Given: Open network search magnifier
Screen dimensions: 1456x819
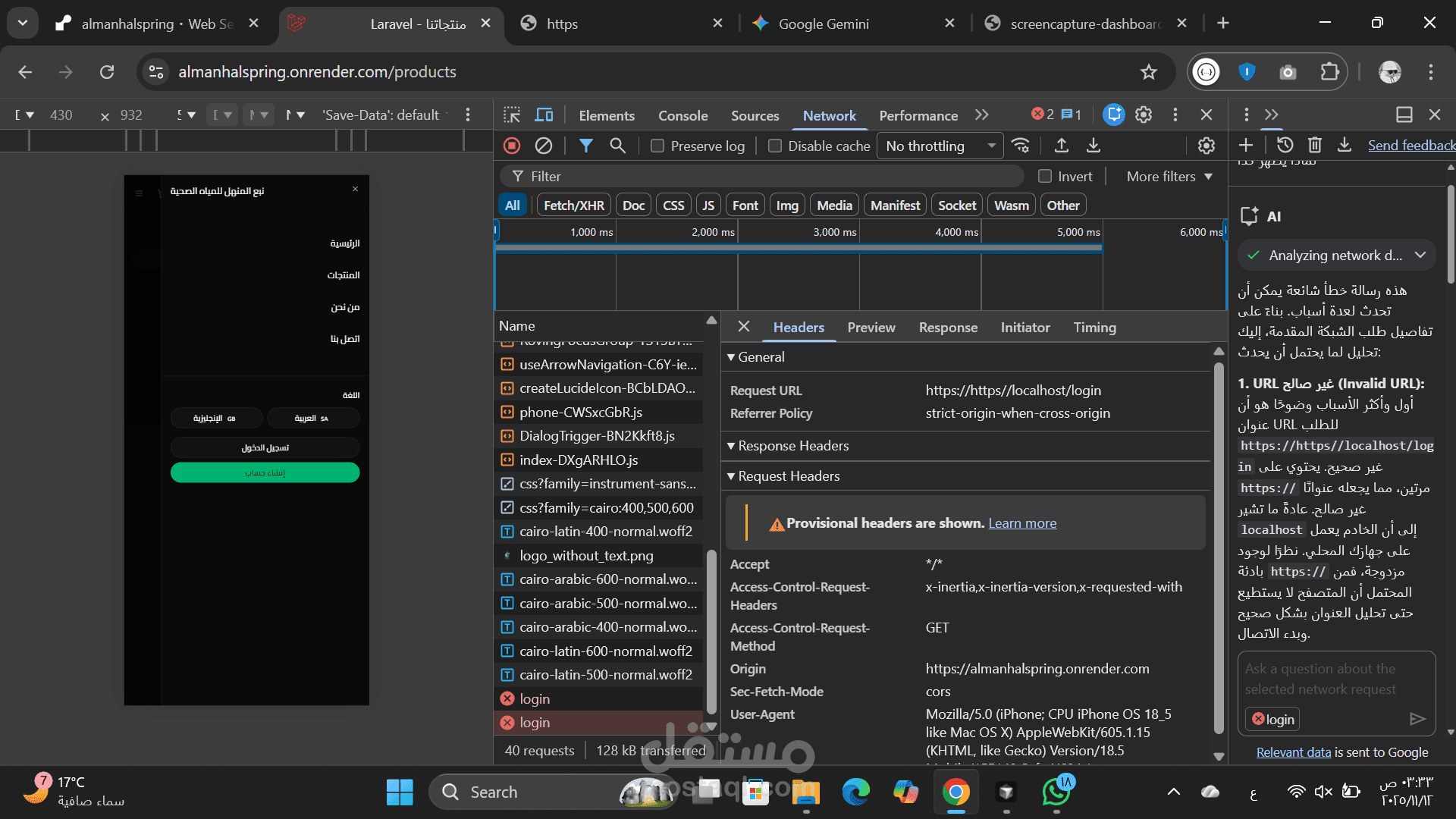Looking at the screenshot, I should click(x=617, y=146).
